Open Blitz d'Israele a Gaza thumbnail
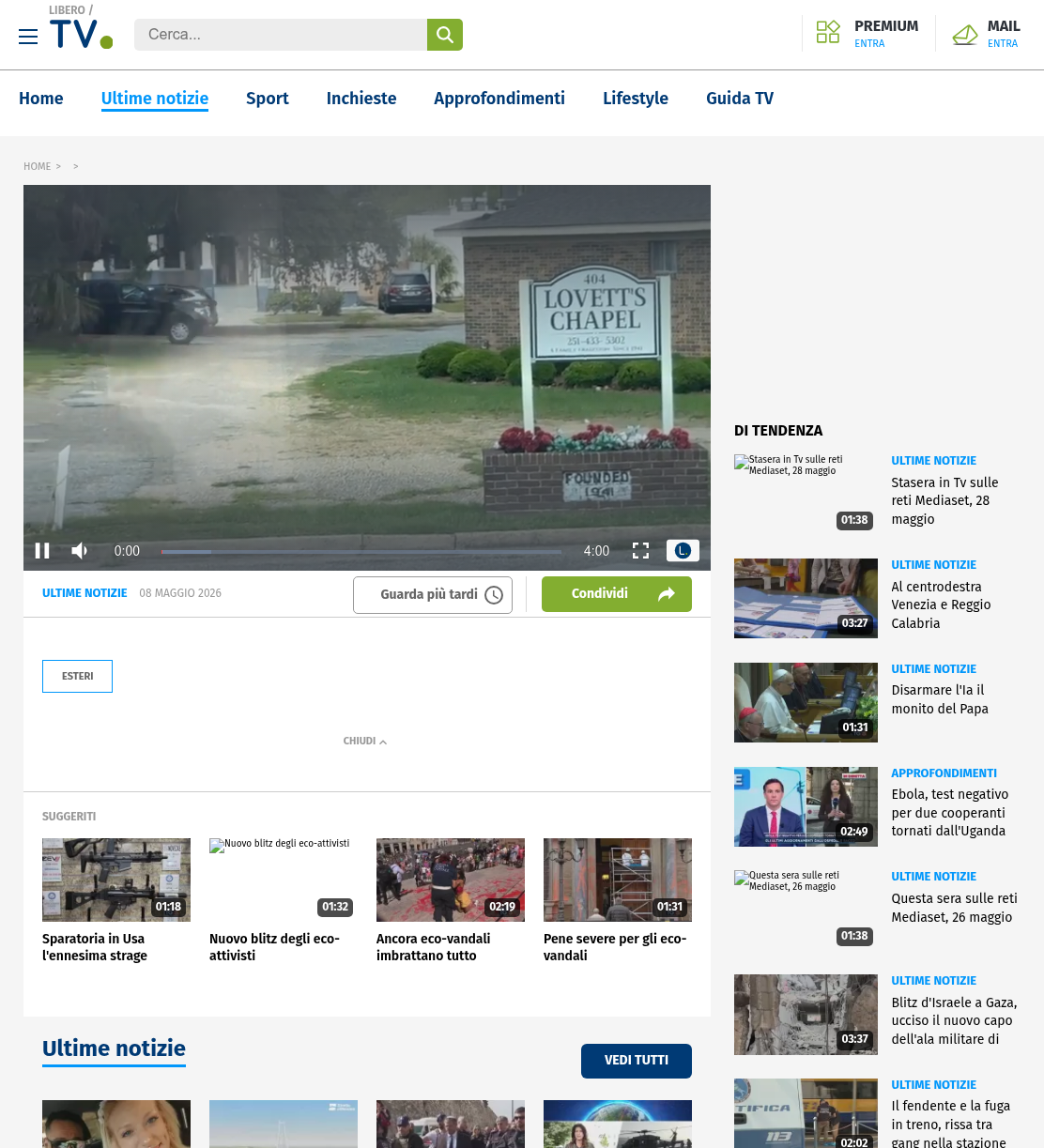Screen dimensions: 1044x1148 [x=806, y=1014]
